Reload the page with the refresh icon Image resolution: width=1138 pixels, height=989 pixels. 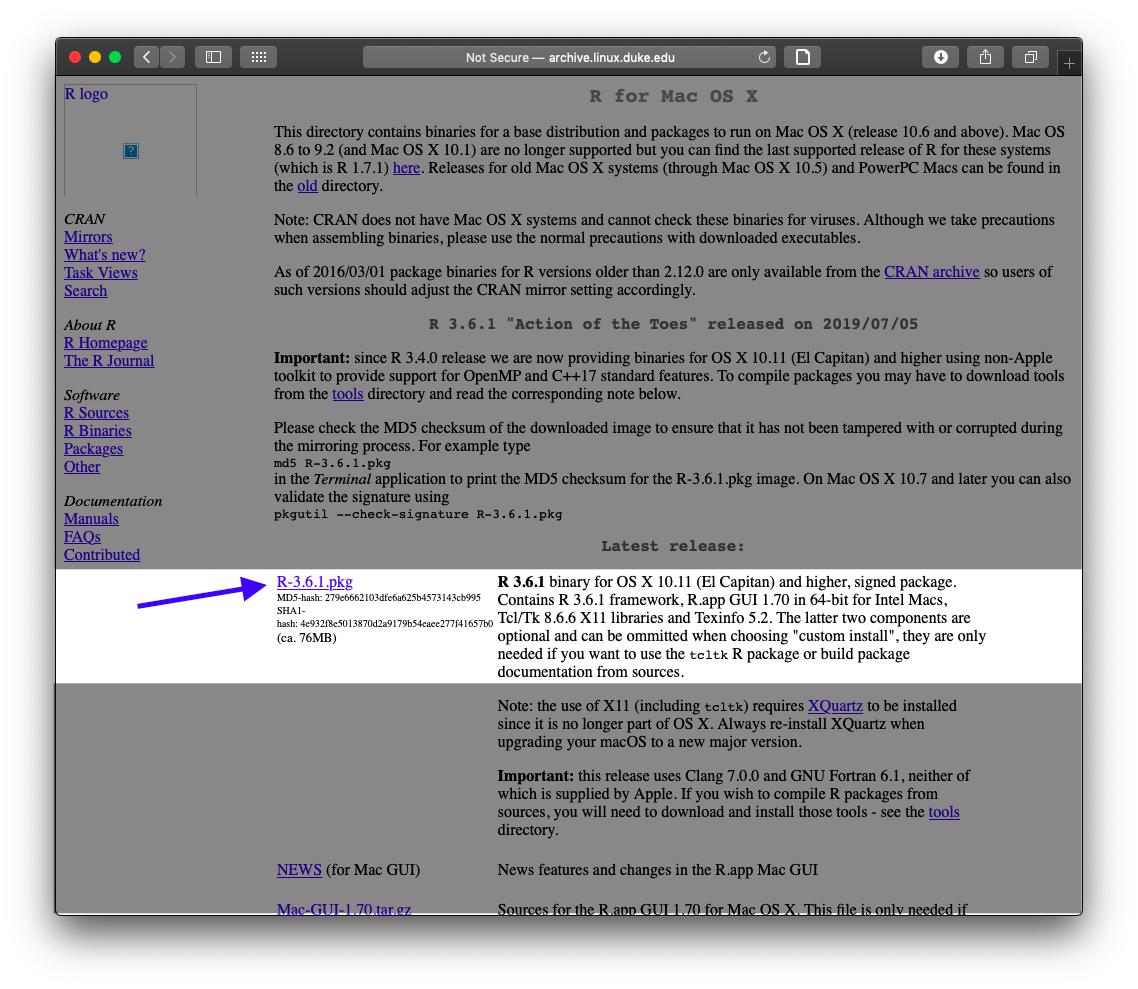pyautogui.click(x=764, y=57)
